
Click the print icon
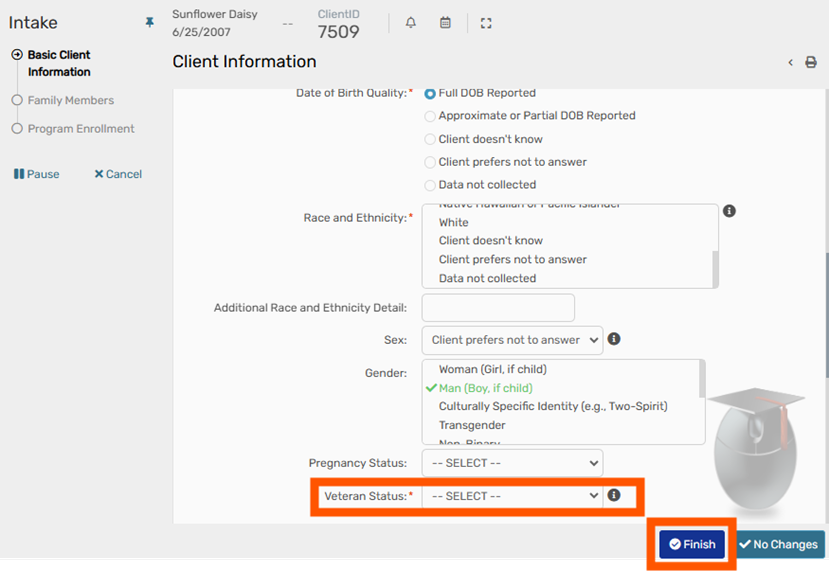811,62
